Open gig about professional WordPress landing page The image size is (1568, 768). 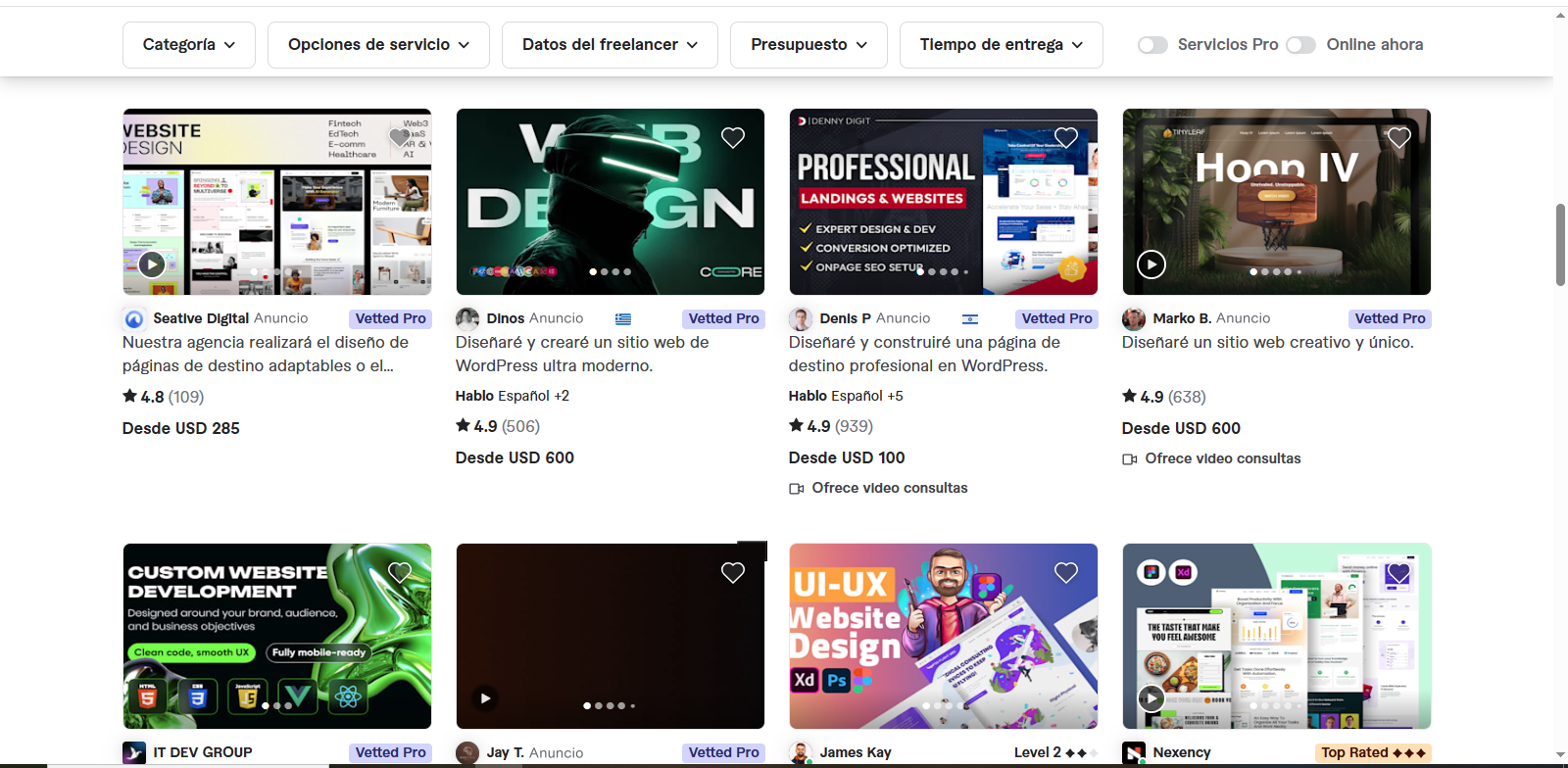click(924, 355)
